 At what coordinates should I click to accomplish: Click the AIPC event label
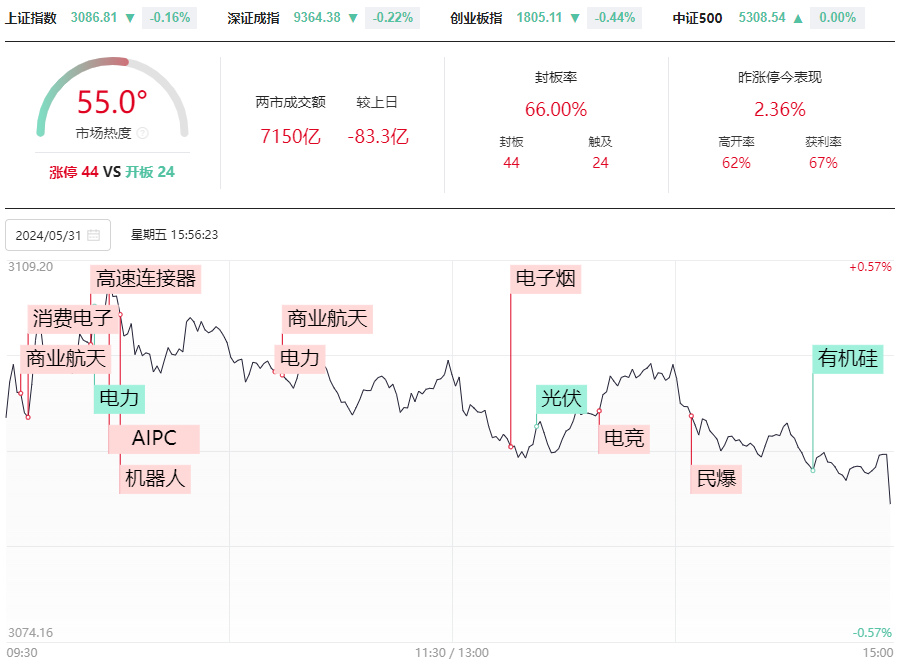click(x=154, y=439)
